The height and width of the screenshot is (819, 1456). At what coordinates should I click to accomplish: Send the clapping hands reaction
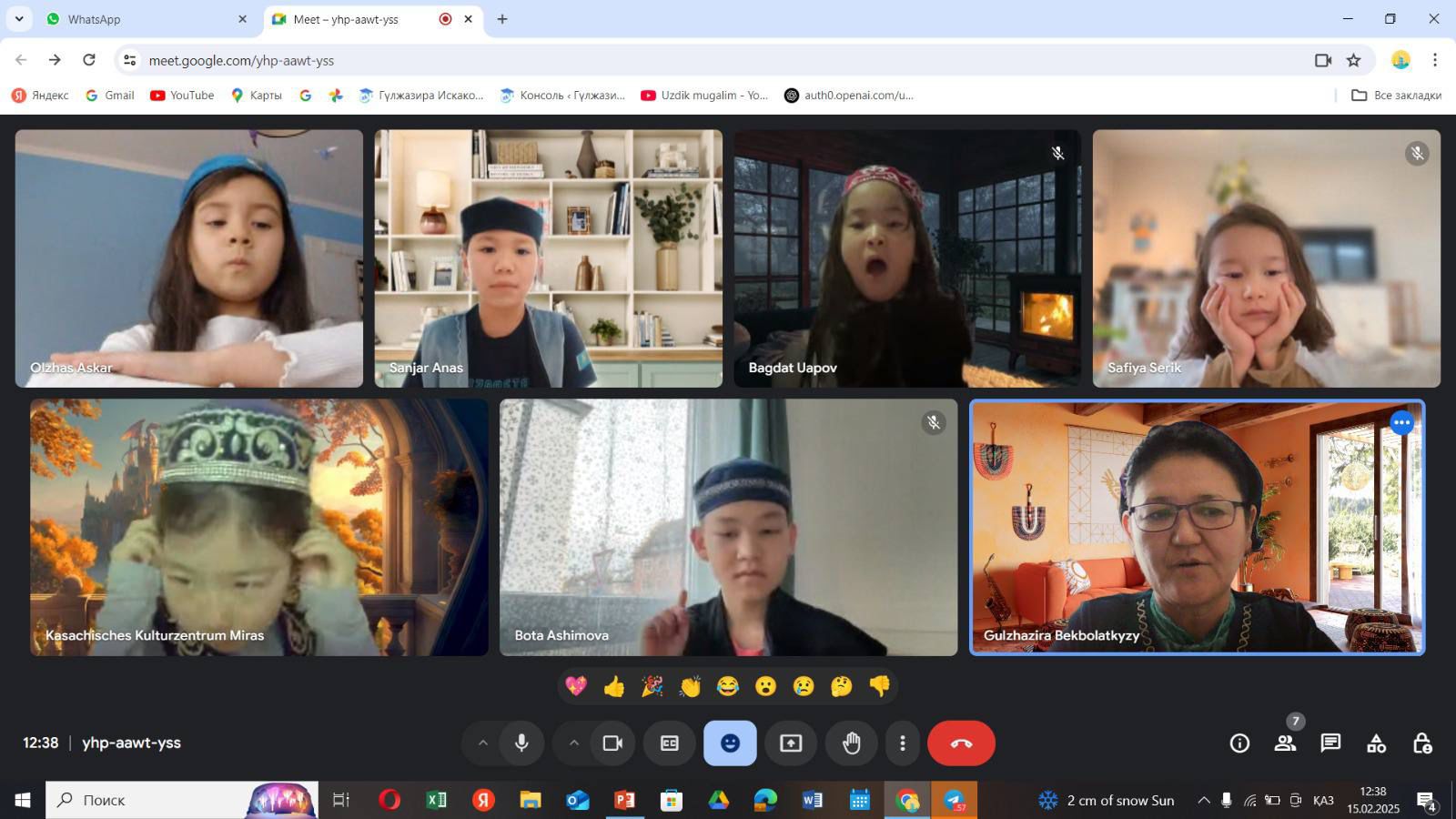pyautogui.click(x=690, y=686)
